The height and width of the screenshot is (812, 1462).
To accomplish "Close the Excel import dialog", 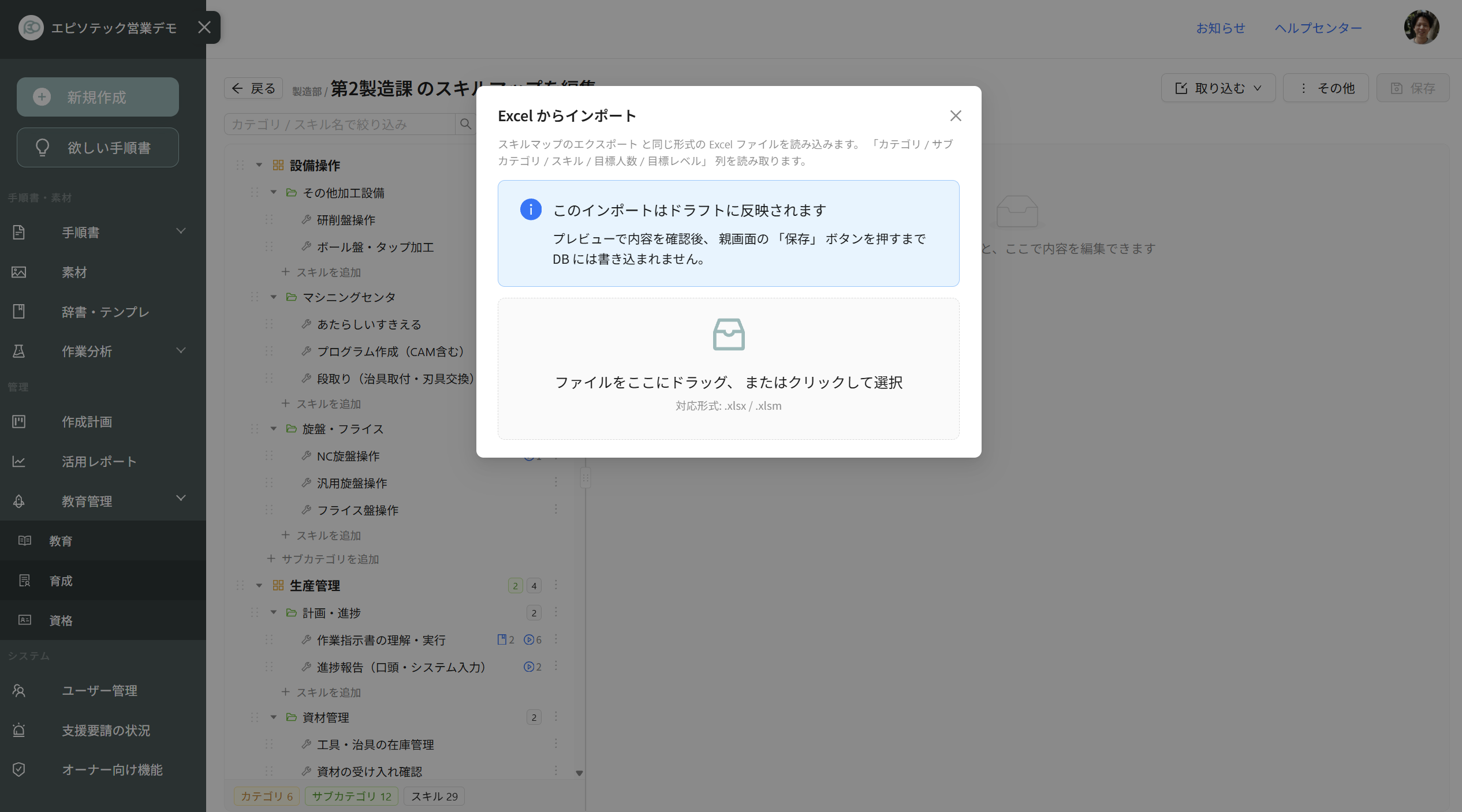I will (x=956, y=116).
